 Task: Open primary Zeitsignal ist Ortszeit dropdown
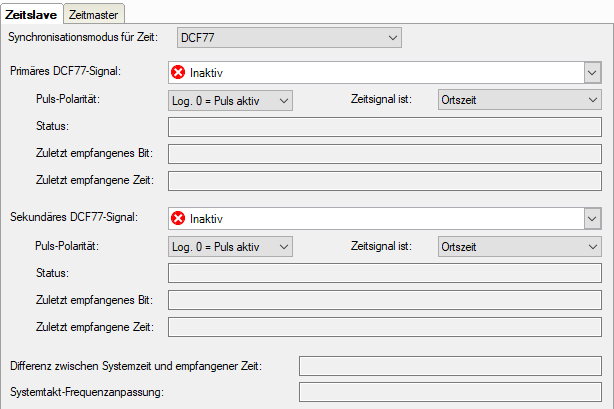pyautogui.click(x=519, y=100)
